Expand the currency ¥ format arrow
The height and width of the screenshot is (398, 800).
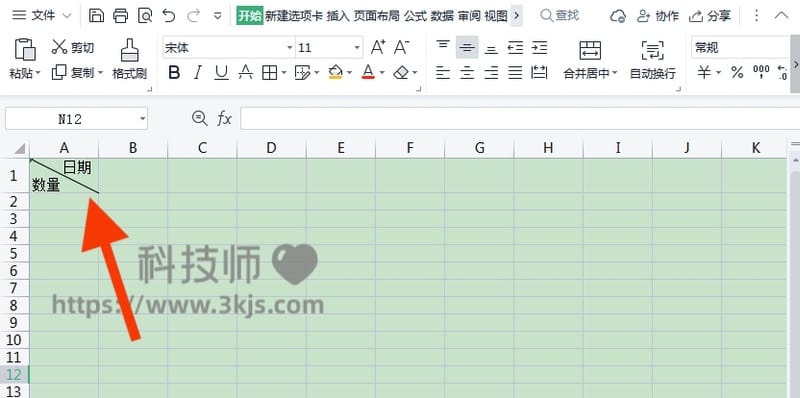[718, 73]
